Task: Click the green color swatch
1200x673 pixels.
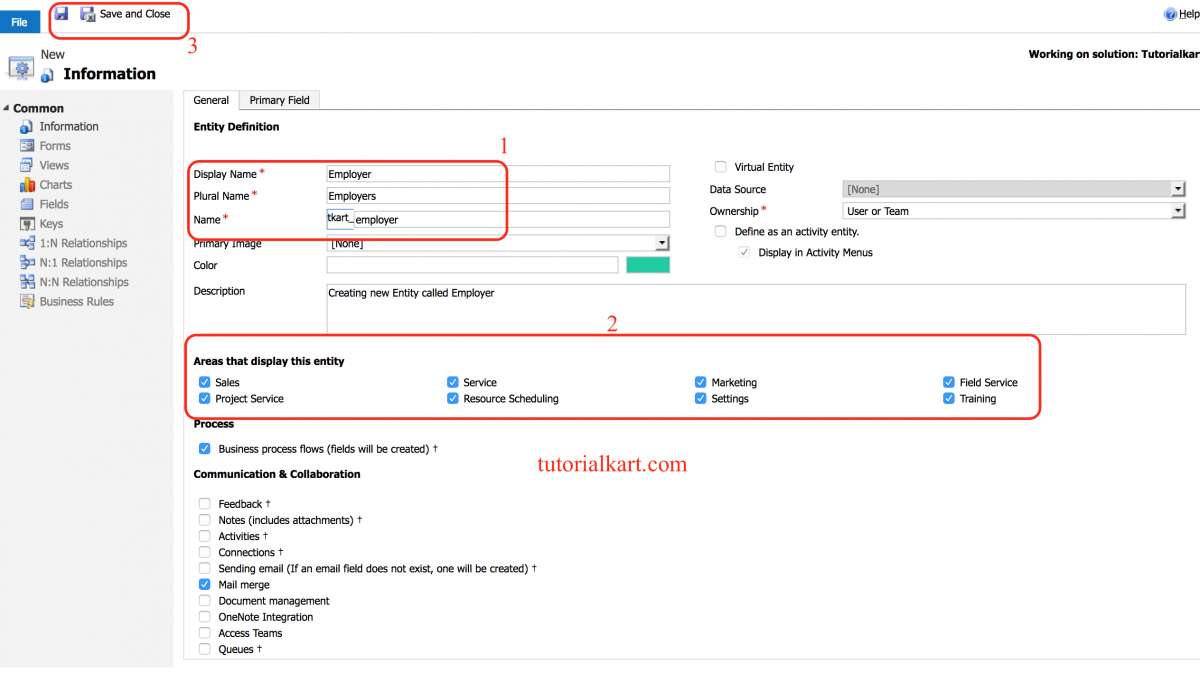Action: click(x=648, y=265)
